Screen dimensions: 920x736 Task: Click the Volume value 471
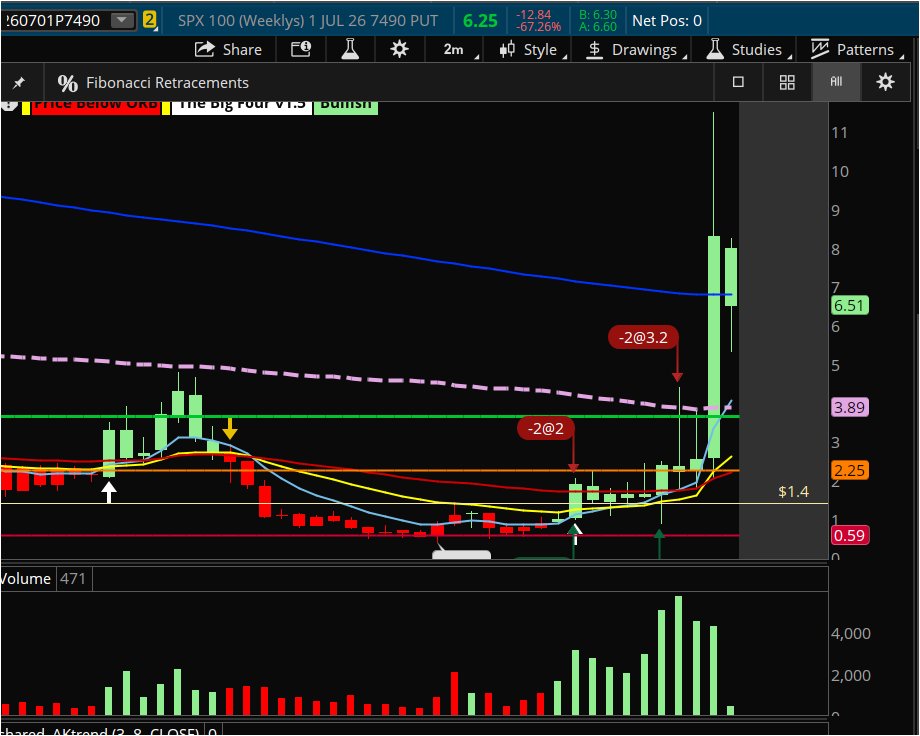(x=73, y=579)
